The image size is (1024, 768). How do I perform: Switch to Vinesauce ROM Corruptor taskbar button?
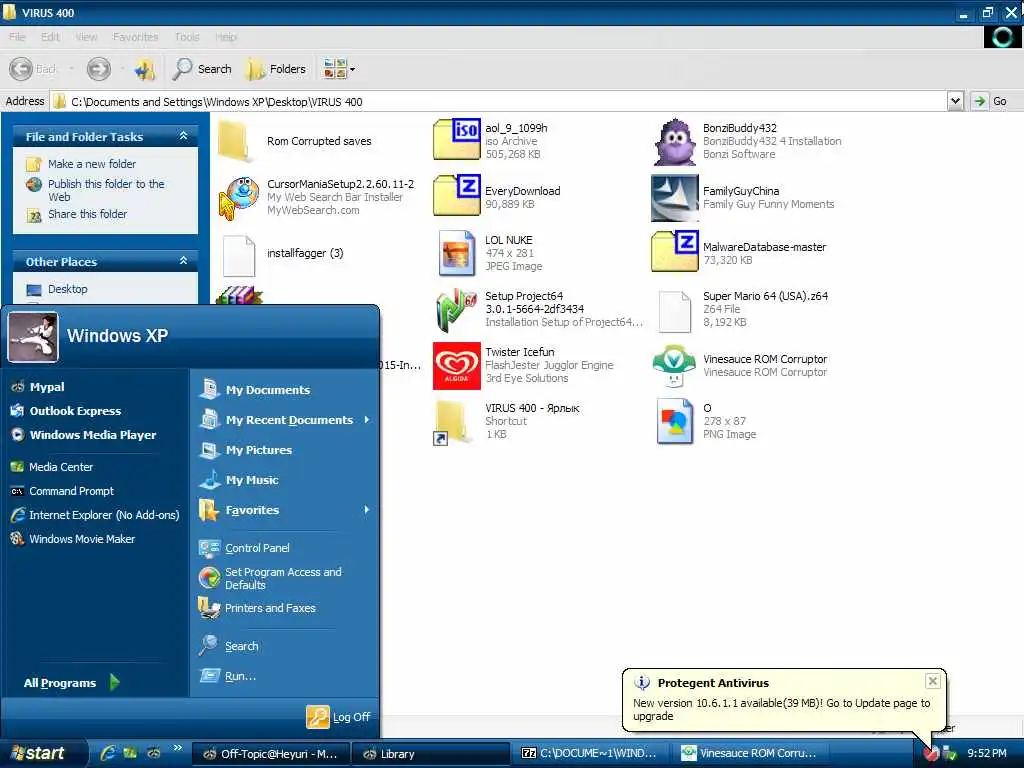(x=750, y=754)
